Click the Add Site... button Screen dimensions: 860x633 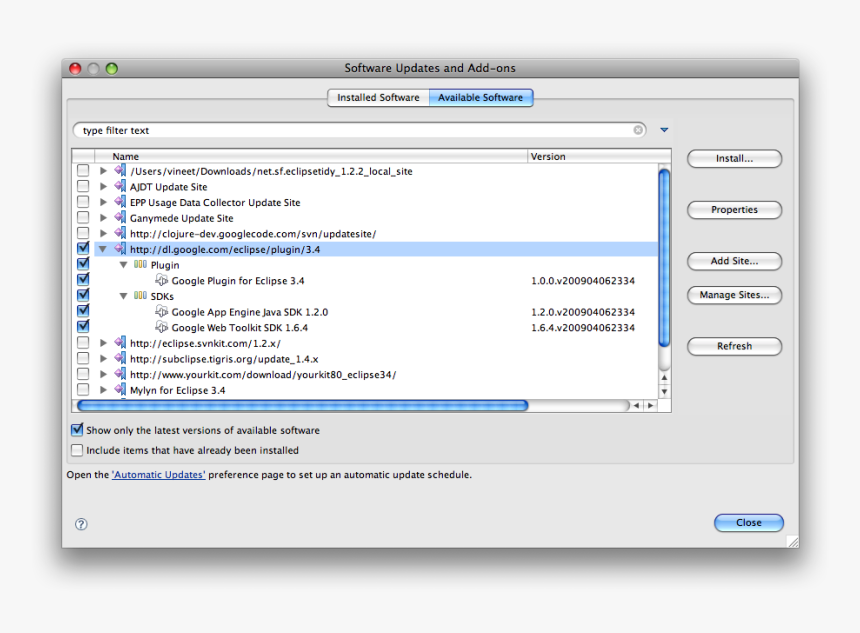point(734,261)
